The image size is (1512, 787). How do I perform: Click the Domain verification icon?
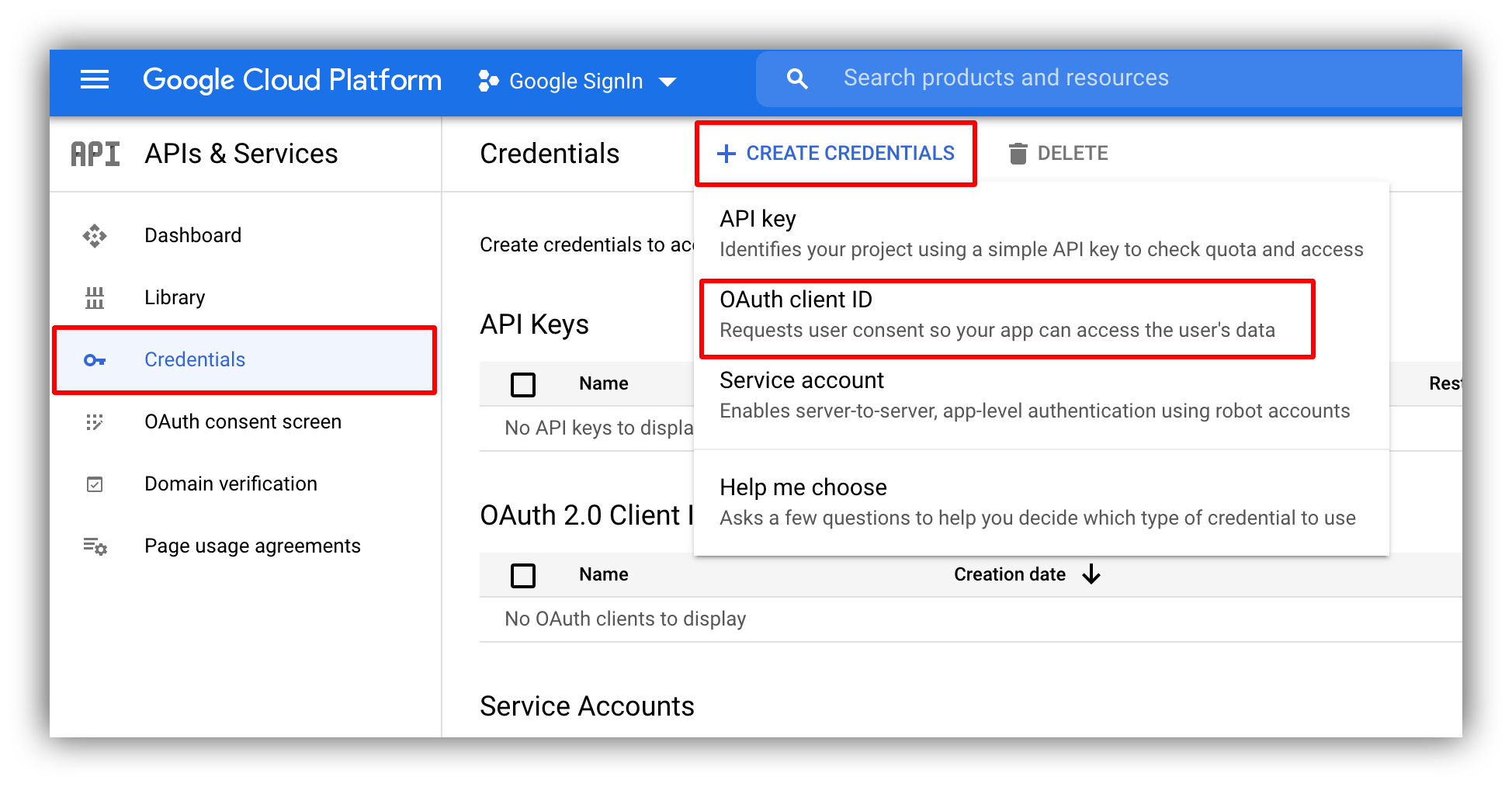[94, 484]
